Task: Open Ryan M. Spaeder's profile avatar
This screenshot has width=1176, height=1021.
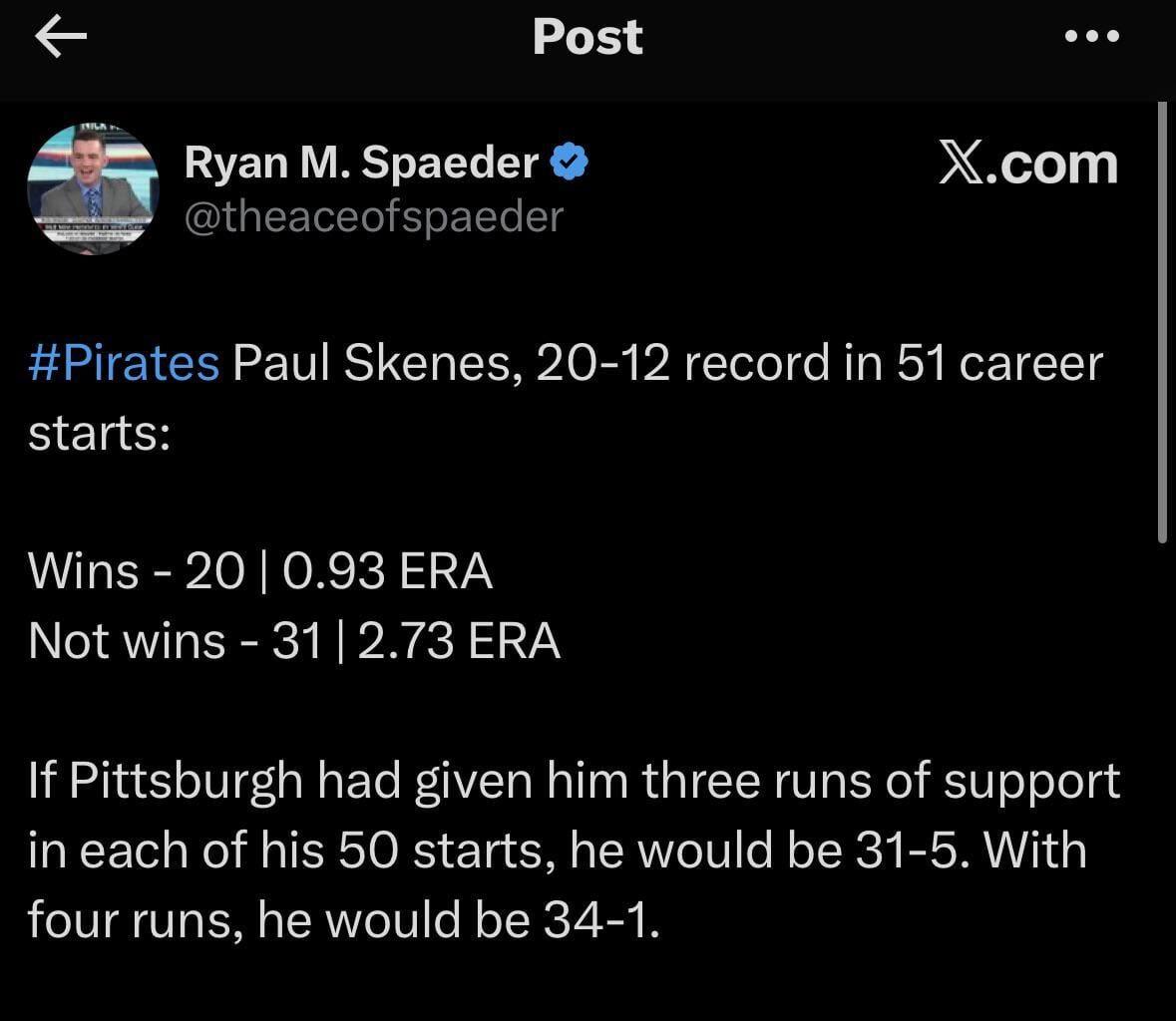Action: [92, 188]
